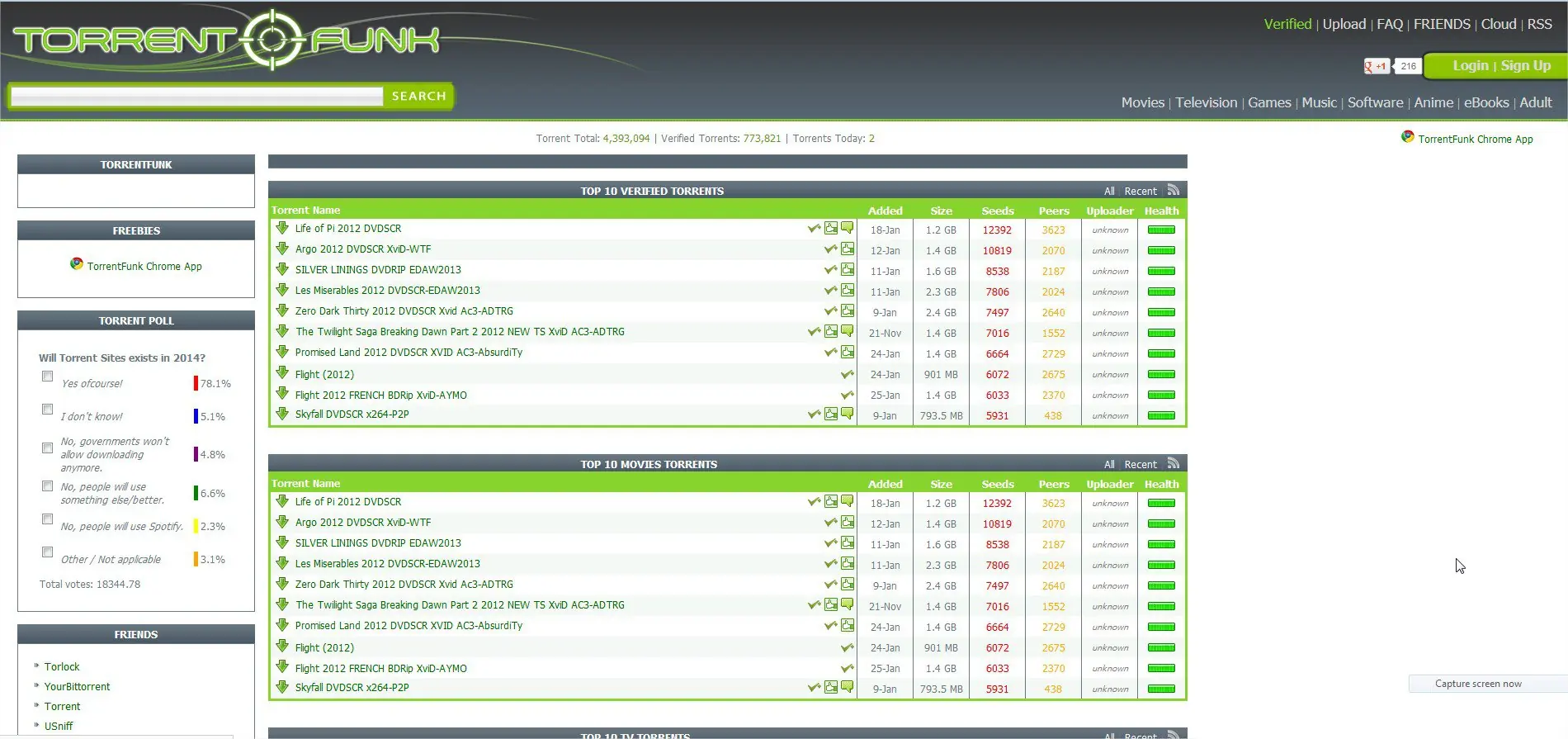Open the Verified link in top navigation

1287,24
